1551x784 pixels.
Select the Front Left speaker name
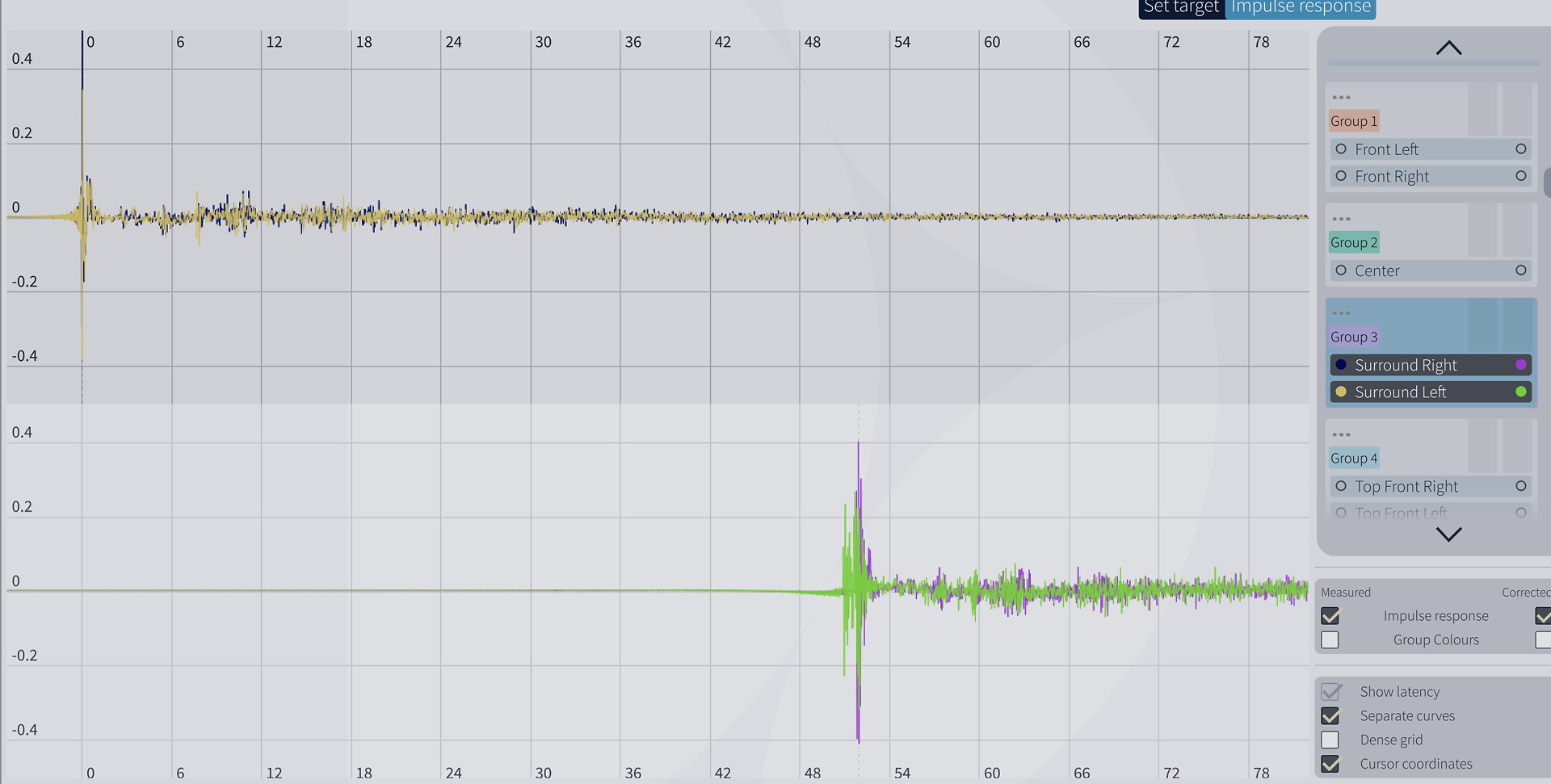click(1386, 149)
